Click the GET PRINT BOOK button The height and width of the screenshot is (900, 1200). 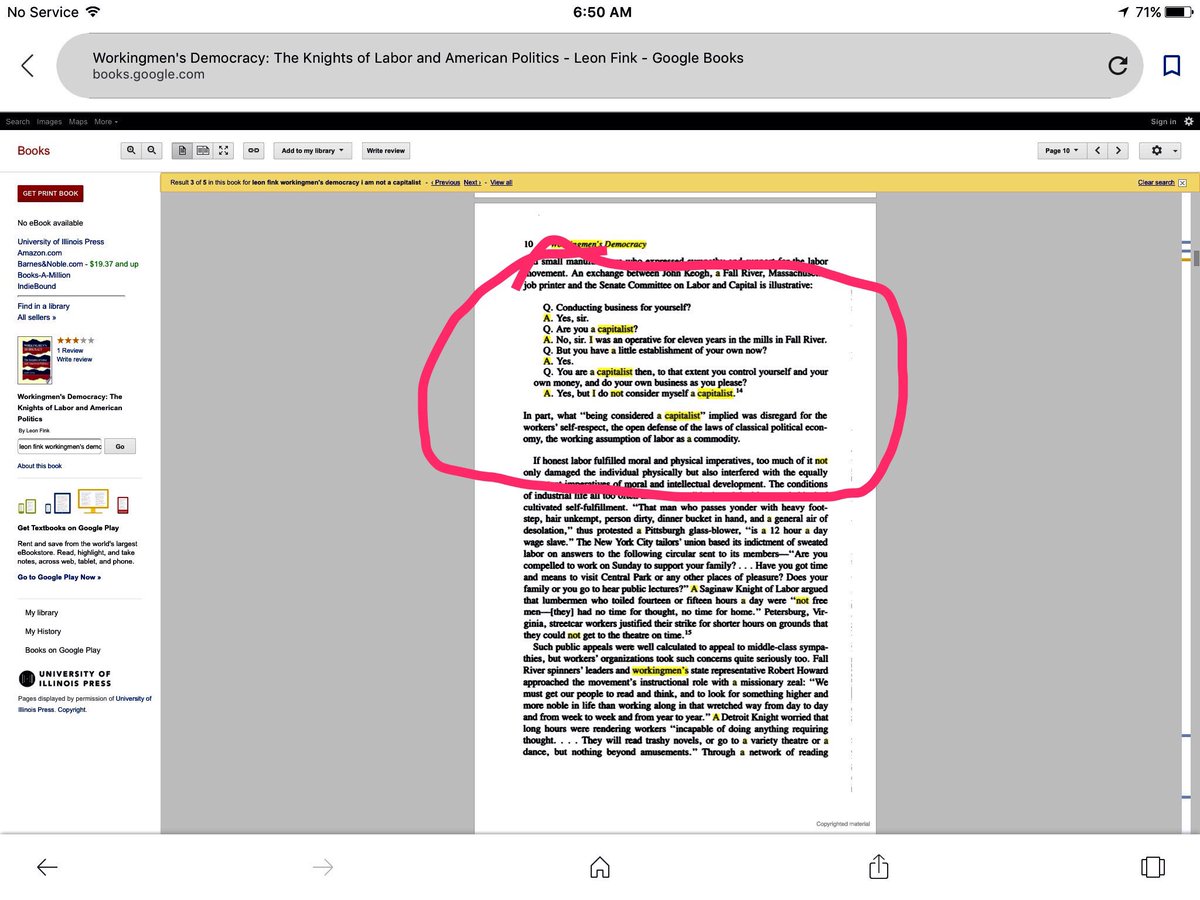point(50,193)
